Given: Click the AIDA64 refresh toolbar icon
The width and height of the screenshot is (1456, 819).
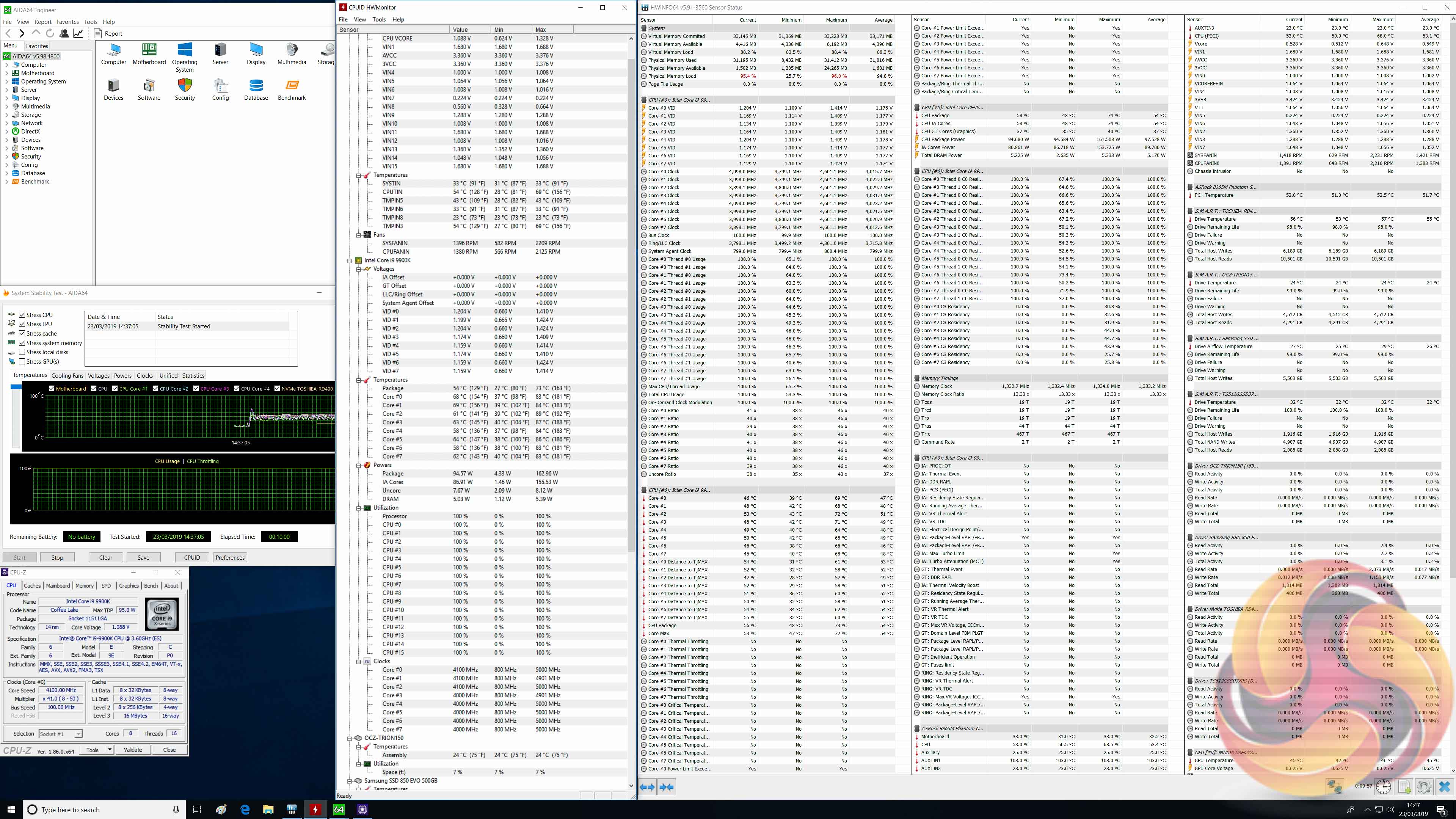Looking at the screenshot, I should point(50,33).
